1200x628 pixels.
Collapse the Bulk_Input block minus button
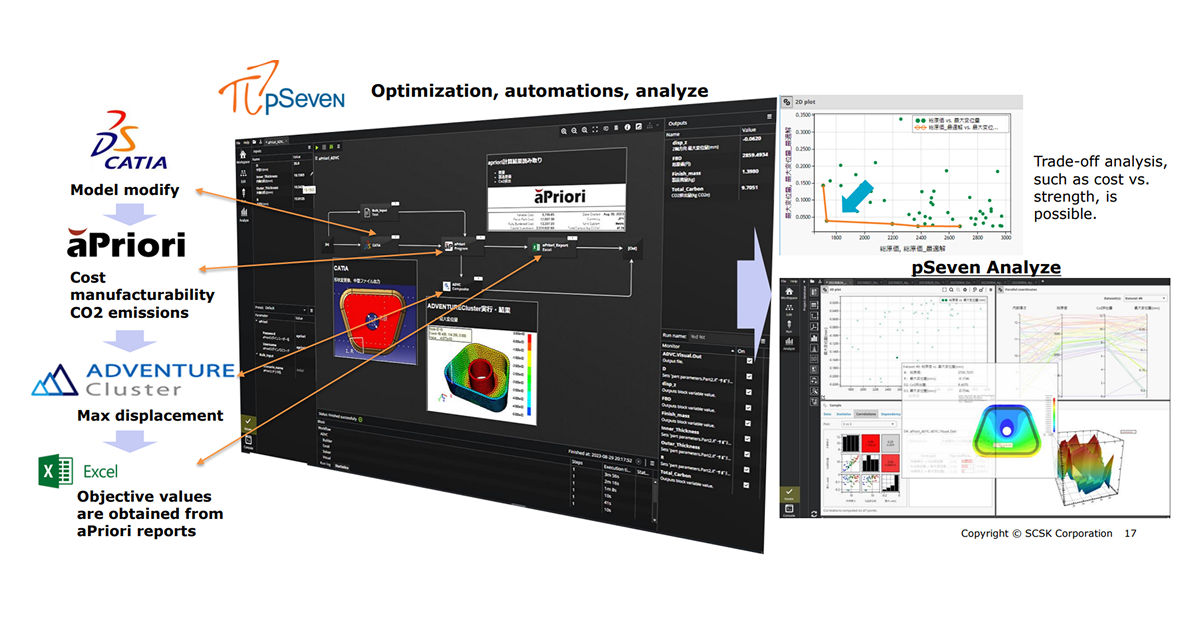pyautogui.click(x=395, y=204)
